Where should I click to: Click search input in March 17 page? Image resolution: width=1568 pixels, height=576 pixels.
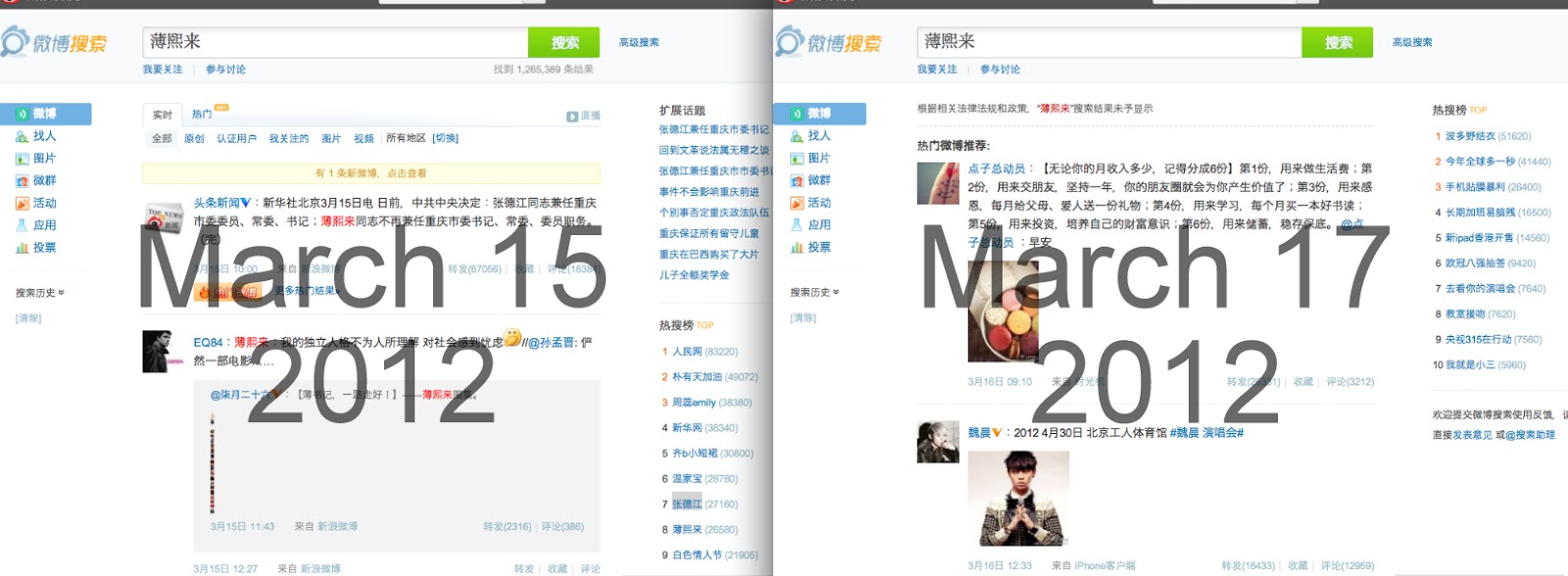click(1109, 42)
